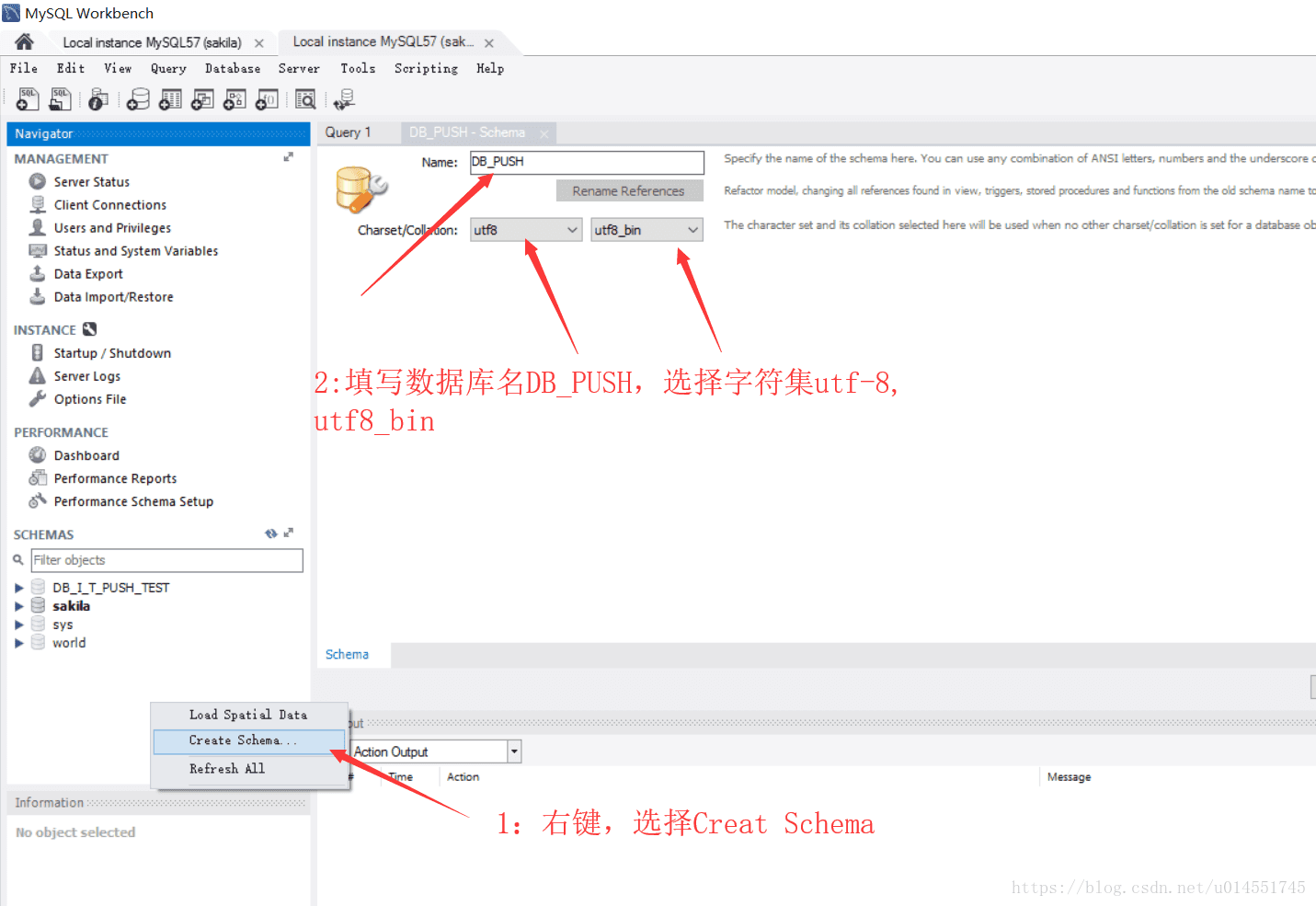
Task: Select the sakila schema row label
Action: click(x=71, y=606)
